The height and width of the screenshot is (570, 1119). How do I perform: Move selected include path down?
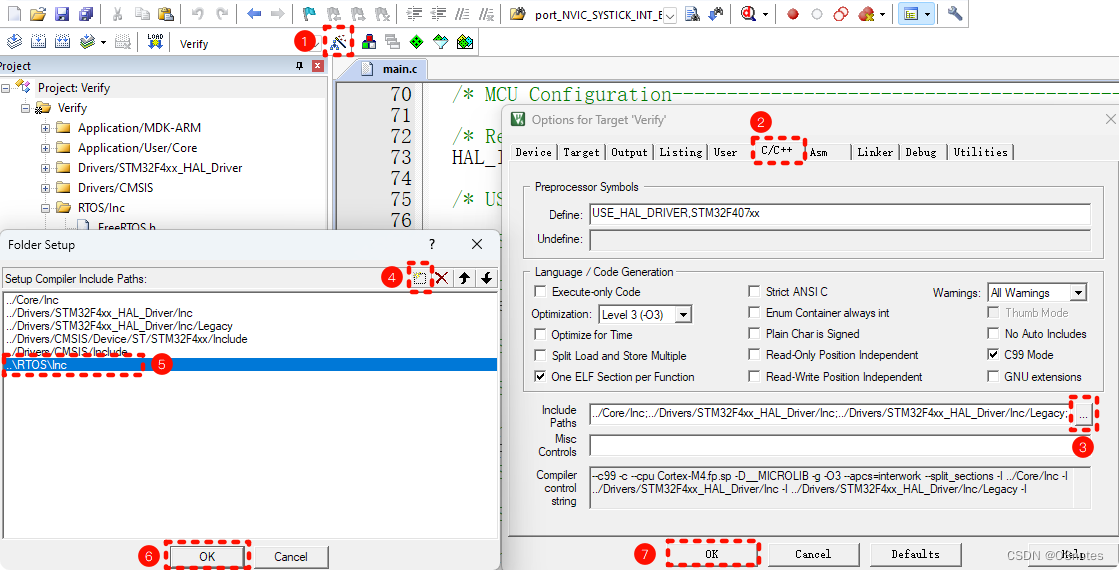click(x=486, y=278)
